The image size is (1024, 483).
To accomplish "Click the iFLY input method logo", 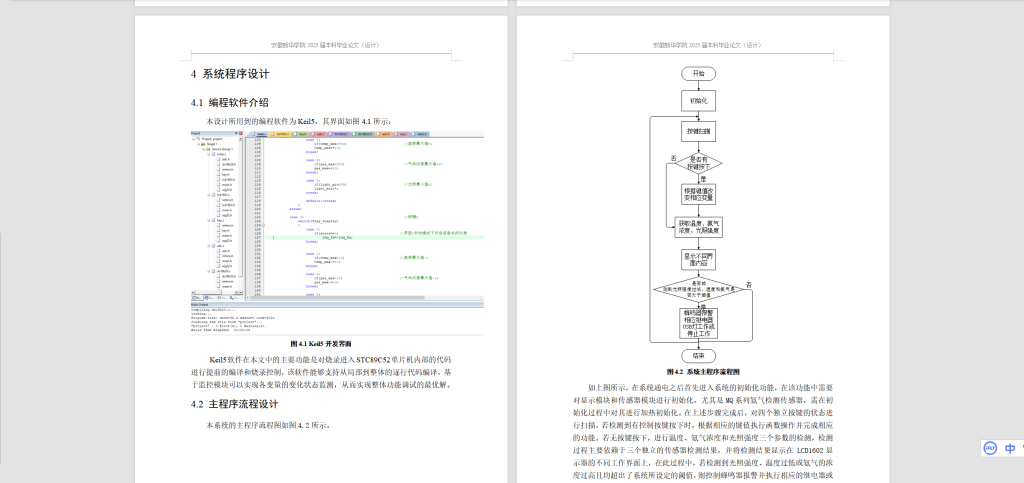I will (989, 448).
